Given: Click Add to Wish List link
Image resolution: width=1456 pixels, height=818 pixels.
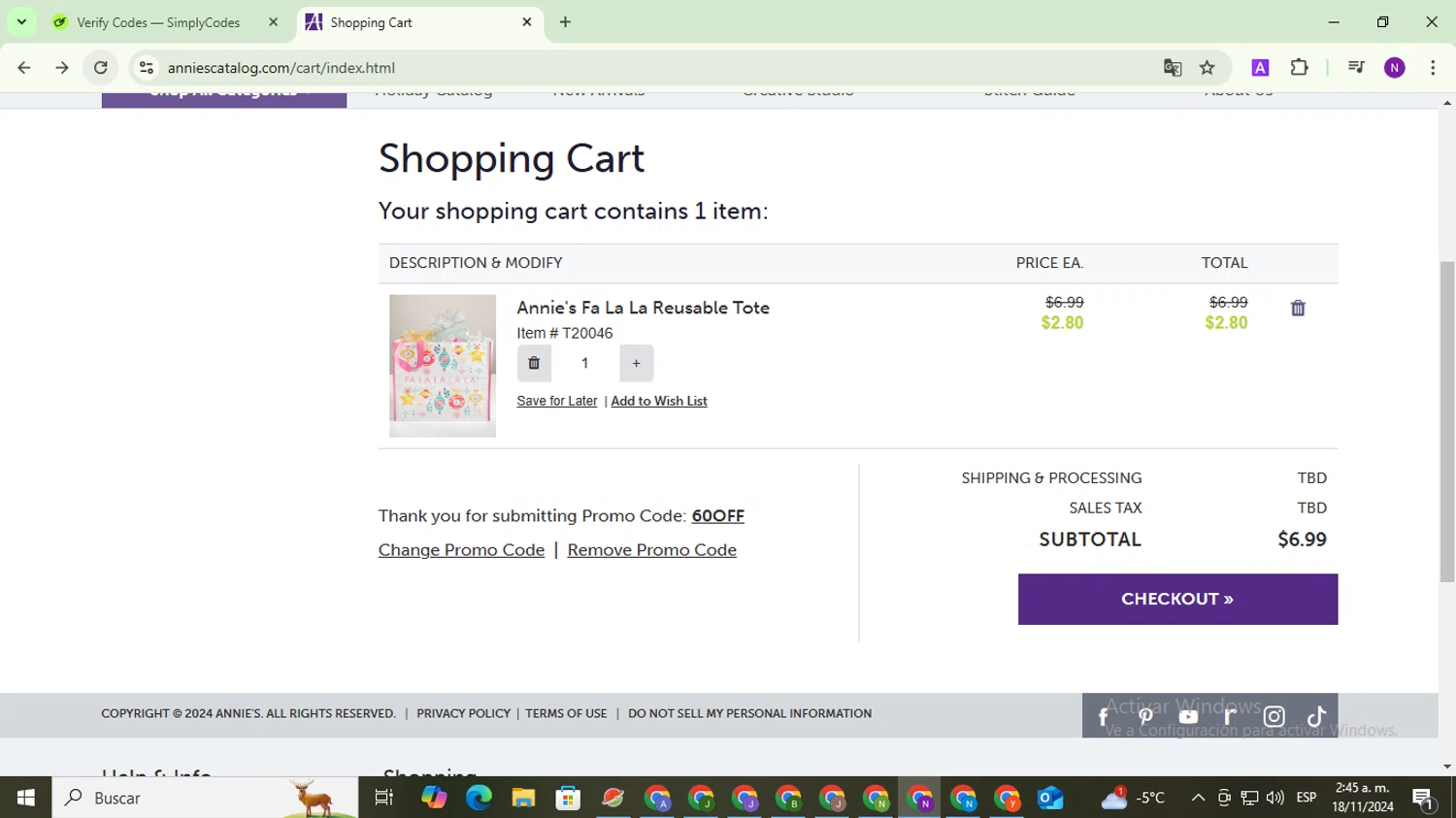Looking at the screenshot, I should coord(659,401).
